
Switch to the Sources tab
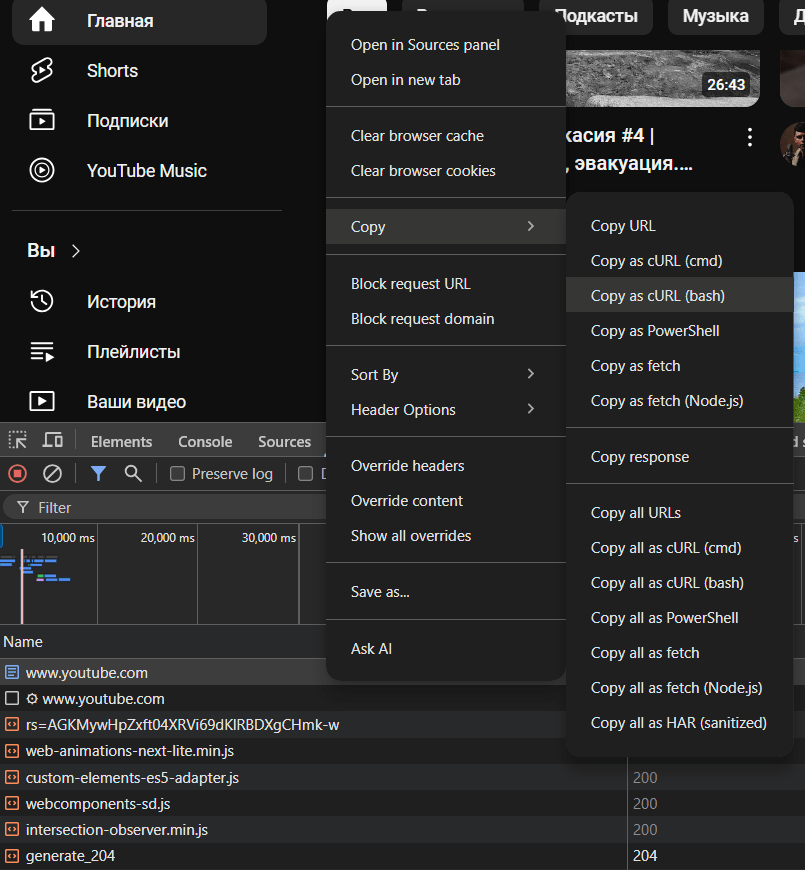pyautogui.click(x=285, y=442)
